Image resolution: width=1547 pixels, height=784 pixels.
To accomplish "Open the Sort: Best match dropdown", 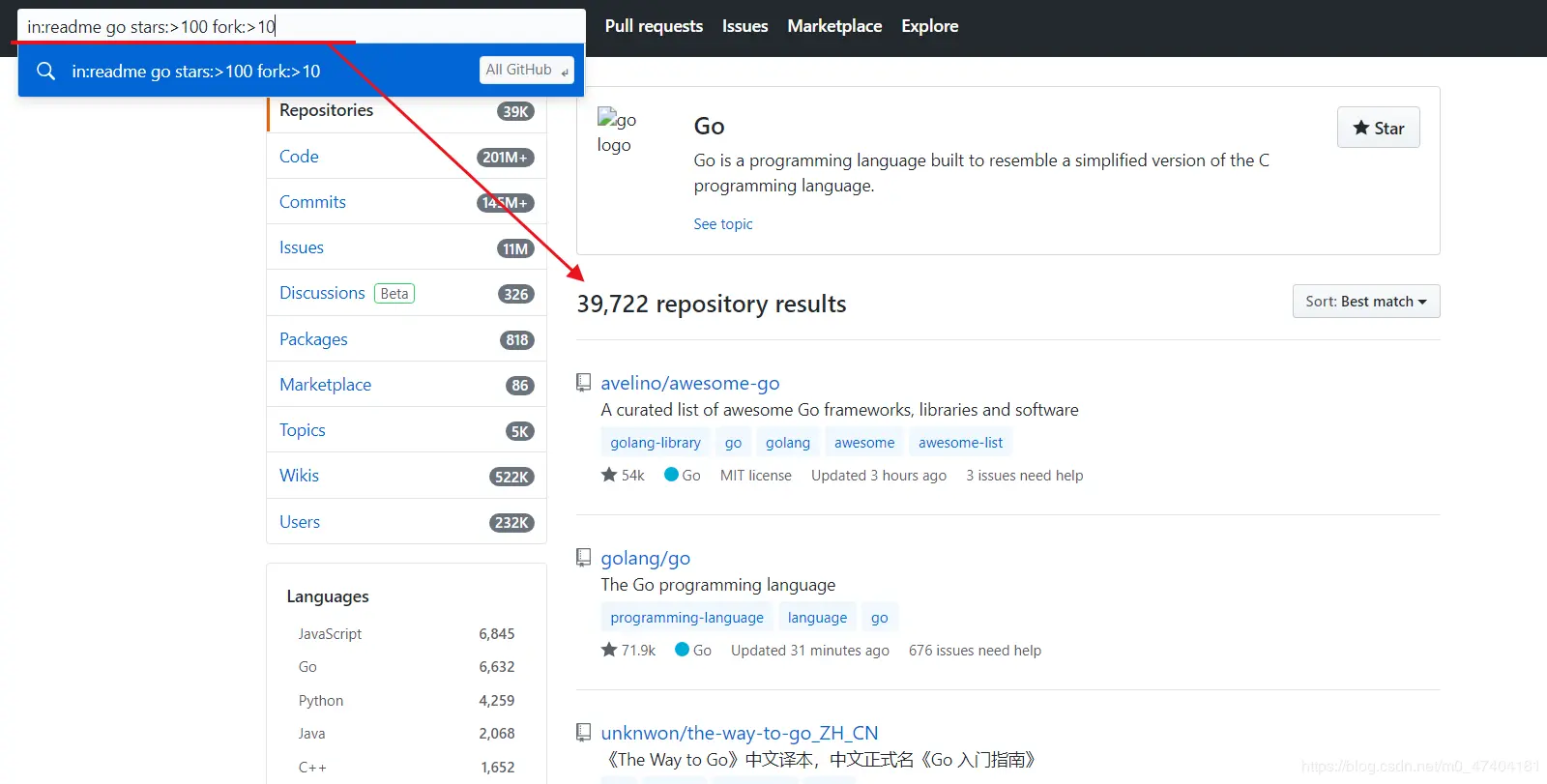I will (x=1366, y=302).
